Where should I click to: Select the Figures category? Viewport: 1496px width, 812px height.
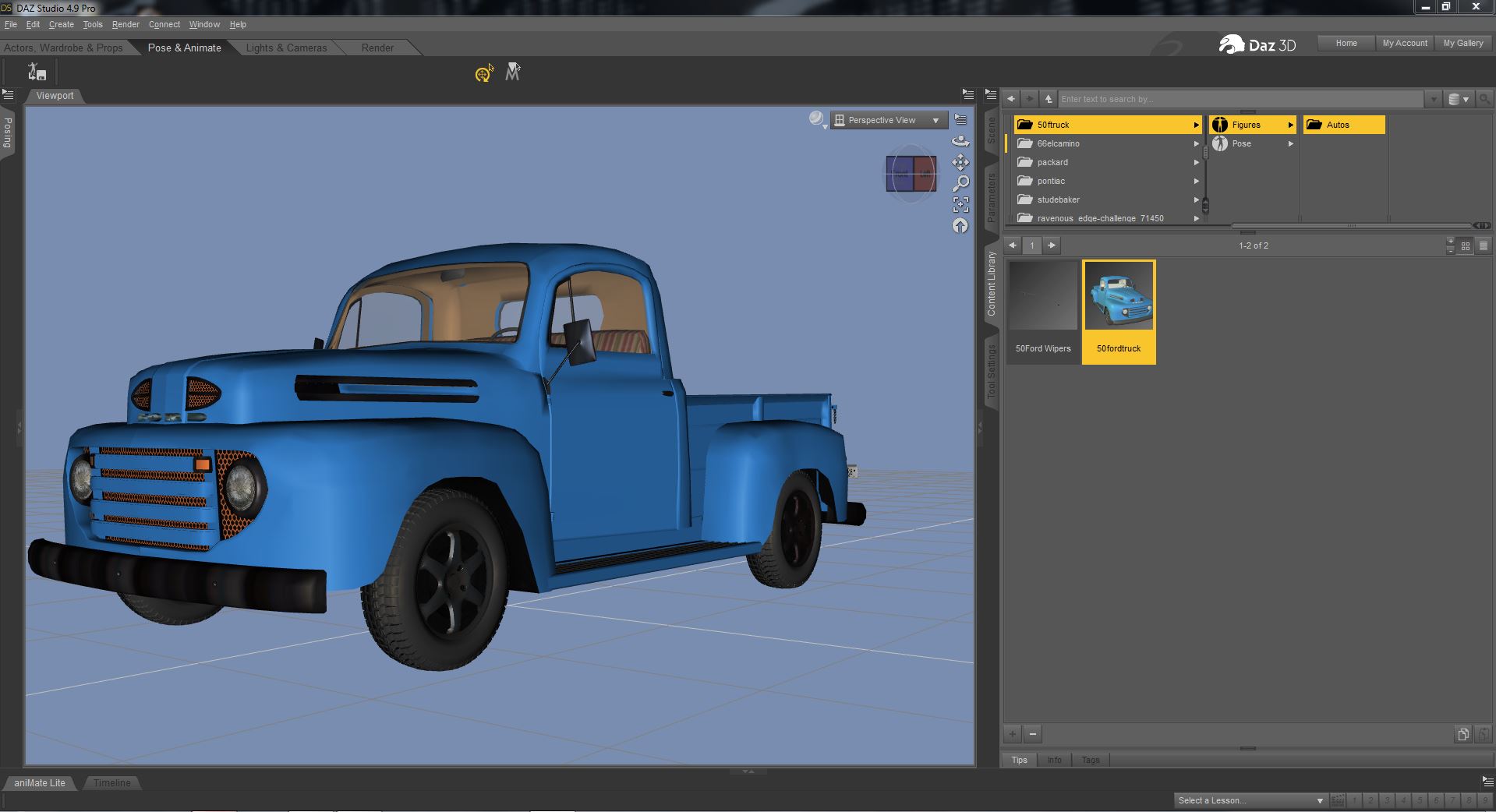click(x=1253, y=125)
